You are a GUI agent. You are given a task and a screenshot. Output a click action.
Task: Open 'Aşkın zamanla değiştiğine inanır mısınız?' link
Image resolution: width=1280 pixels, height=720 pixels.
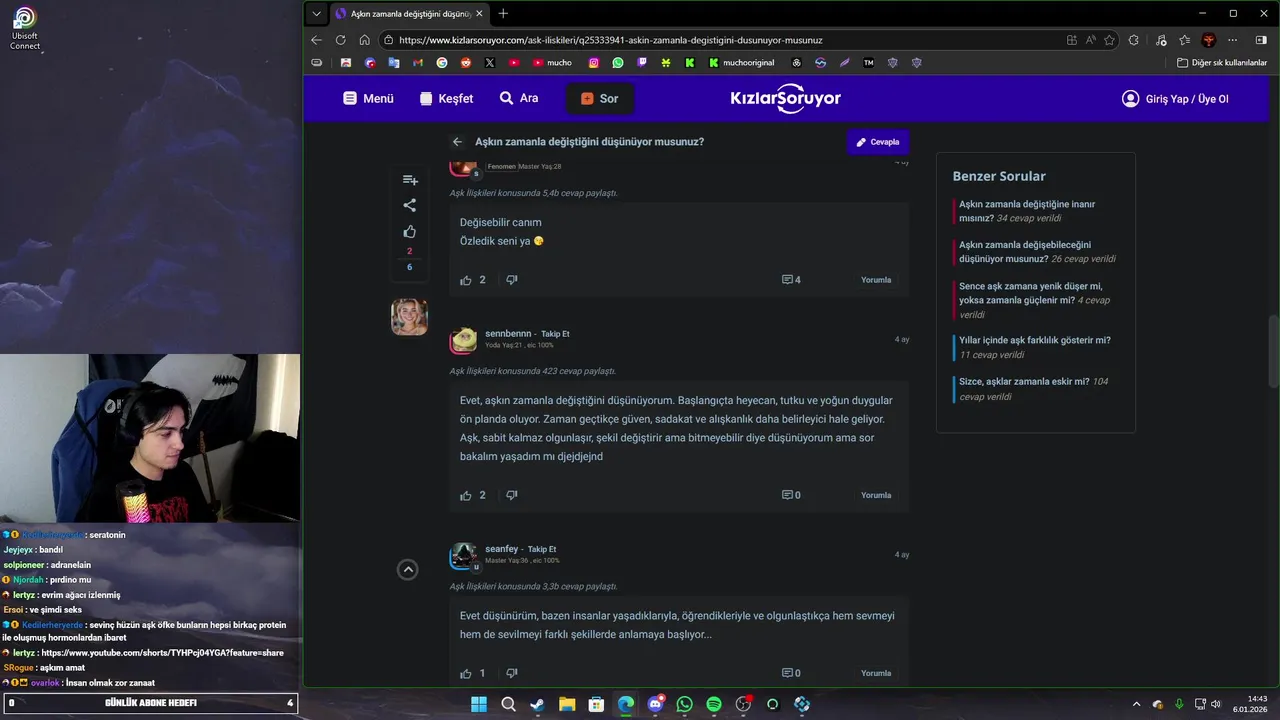1027,211
